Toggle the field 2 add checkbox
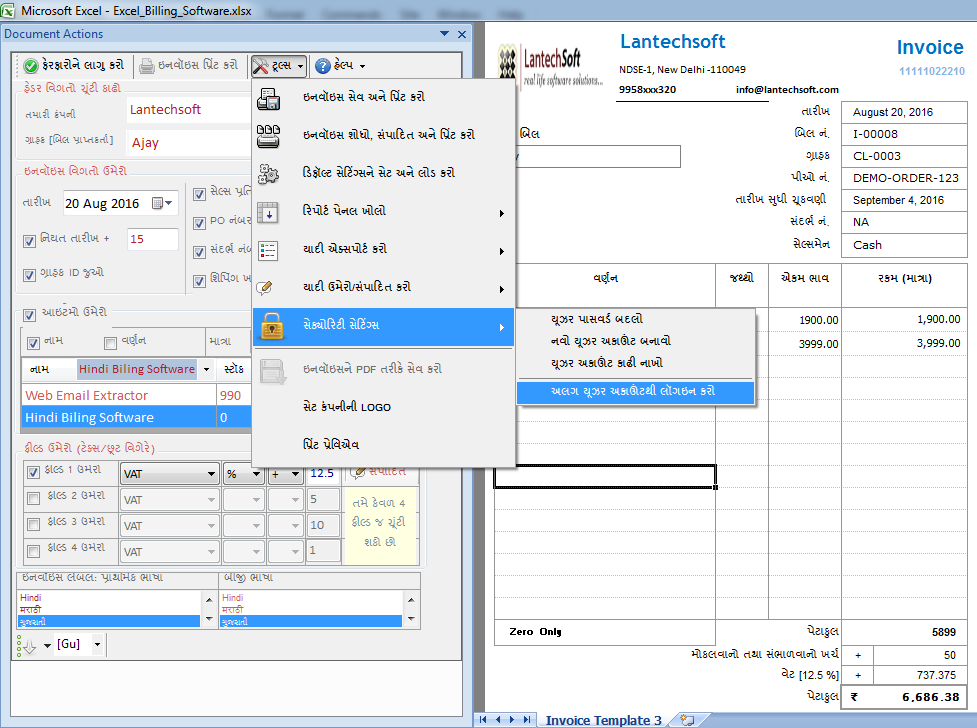The height and width of the screenshot is (728, 977). pos(34,499)
